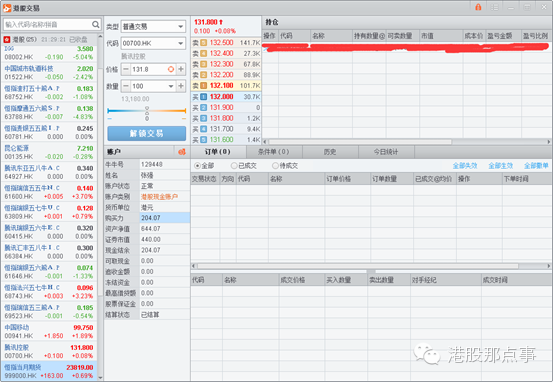Adjust the position ratio slider handle
553x382 pixels.
[x=147, y=111]
